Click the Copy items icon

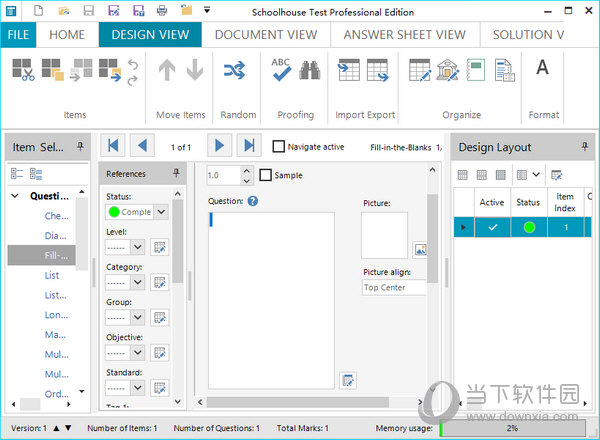click(53, 70)
